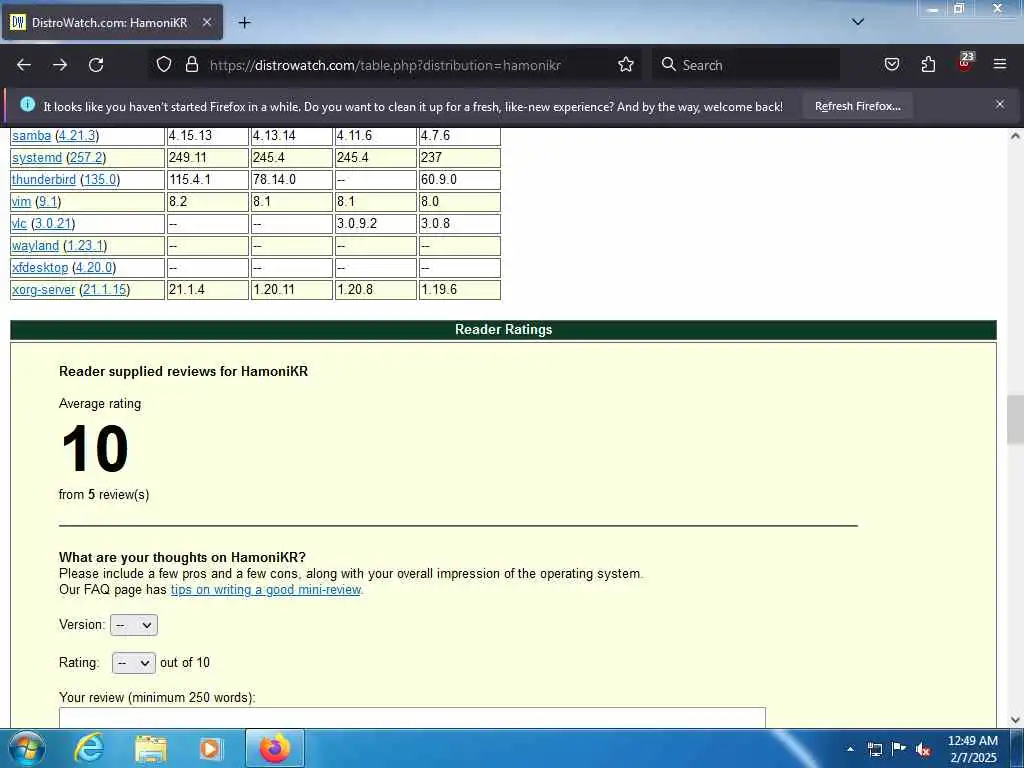Click the scrollbar up arrow
The width and height of the screenshot is (1024, 768).
click(x=1015, y=136)
